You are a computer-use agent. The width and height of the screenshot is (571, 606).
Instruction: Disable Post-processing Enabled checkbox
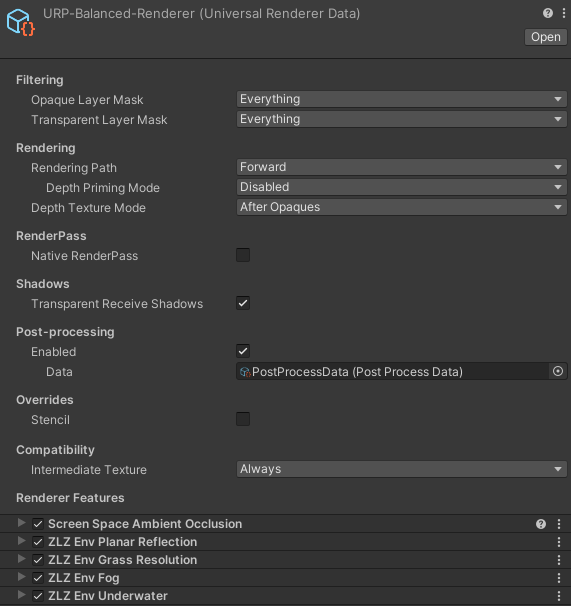click(x=243, y=351)
